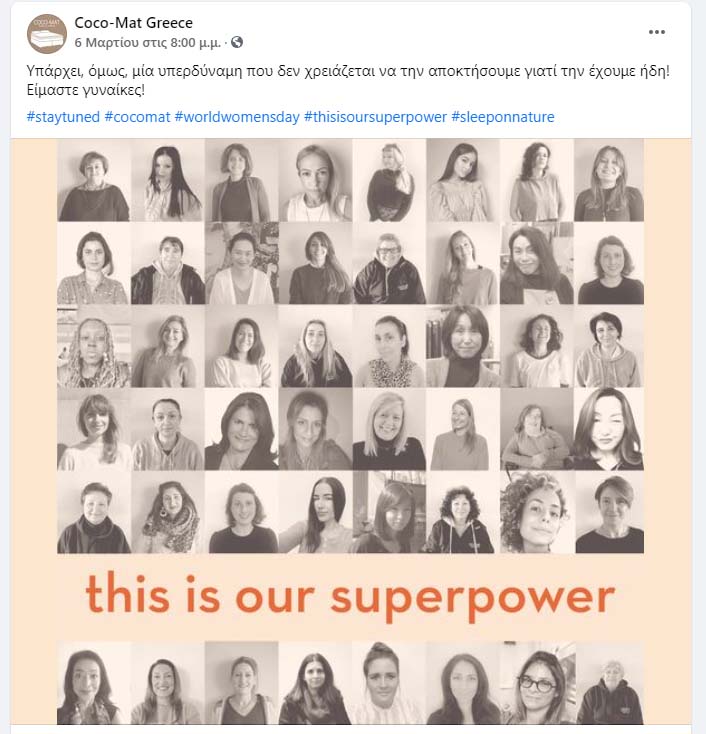The image size is (706, 734).
Task: Click the bottom-right portrait below the superpower text
Action: (608, 684)
